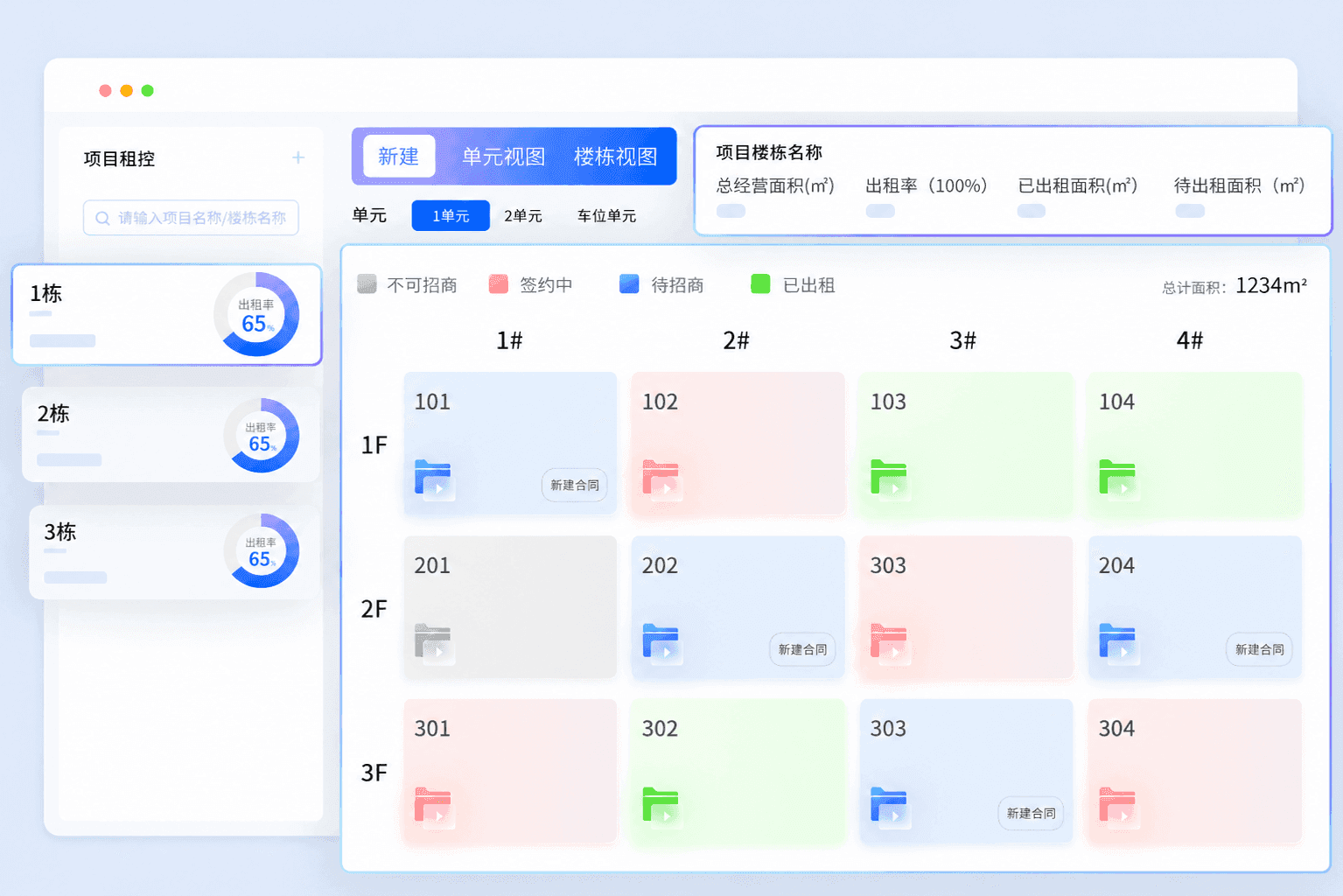Click the search magnifier icon
This screenshot has width=1343, height=896.
pyautogui.click(x=102, y=218)
